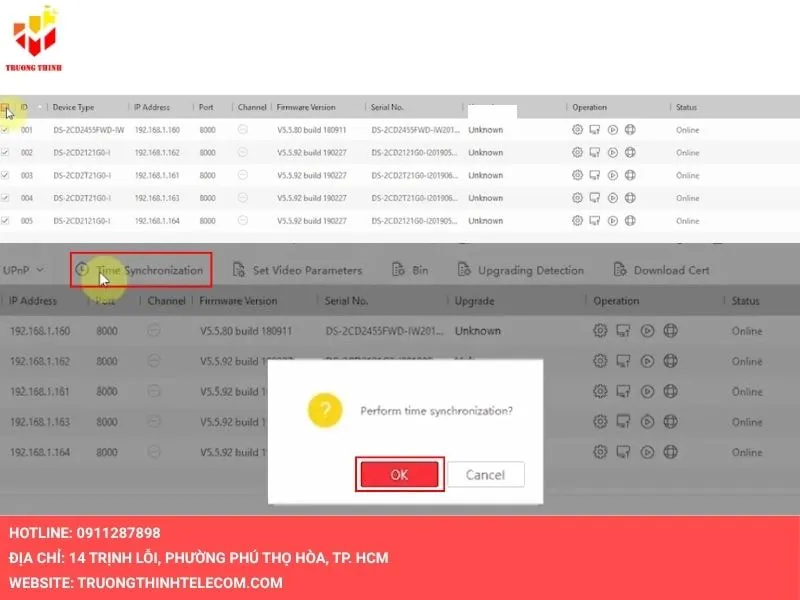Click gear icon in enlarged 192.168.1.160 row
800x600 pixels.
(600, 331)
